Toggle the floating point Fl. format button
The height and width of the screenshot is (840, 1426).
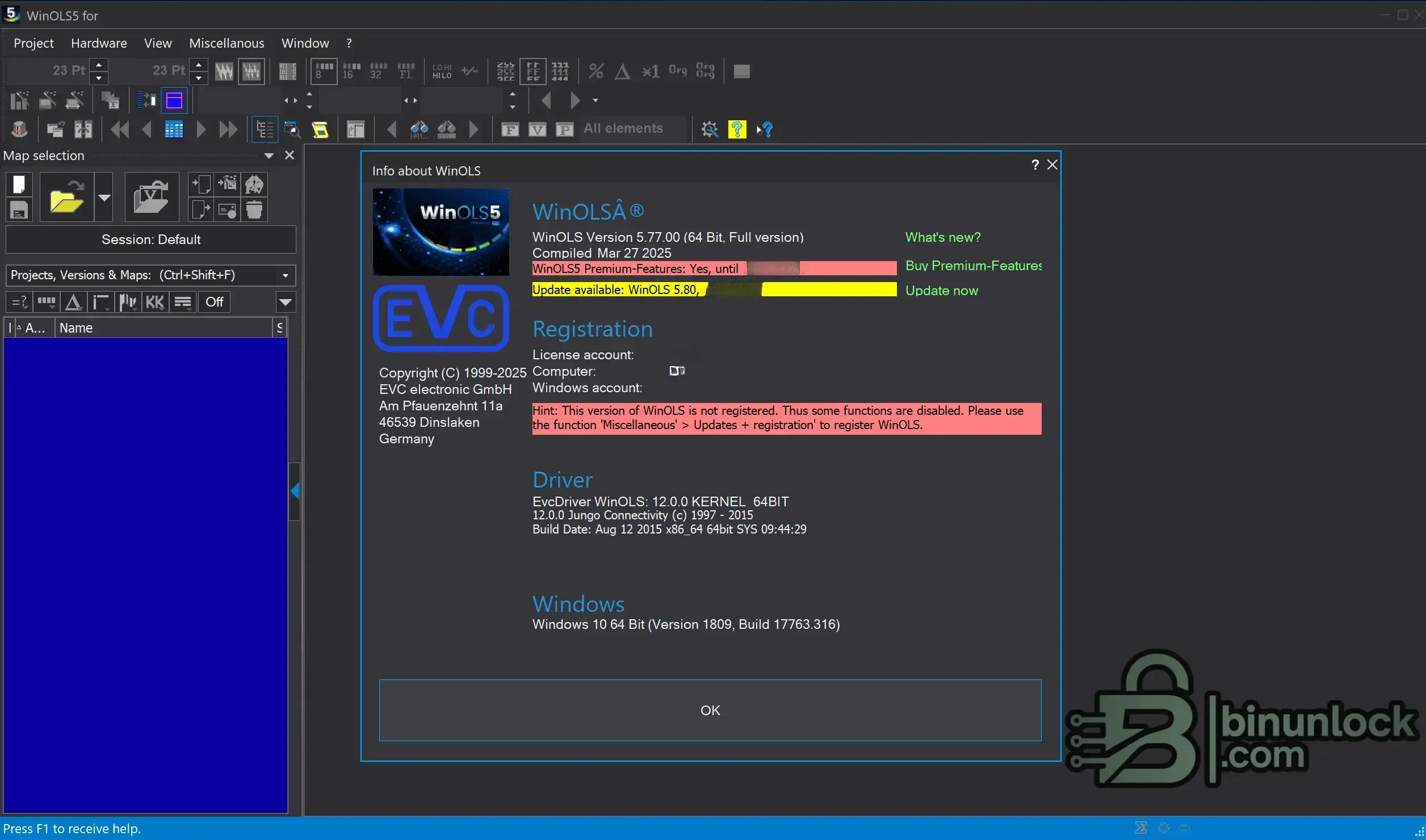(406, 71)
